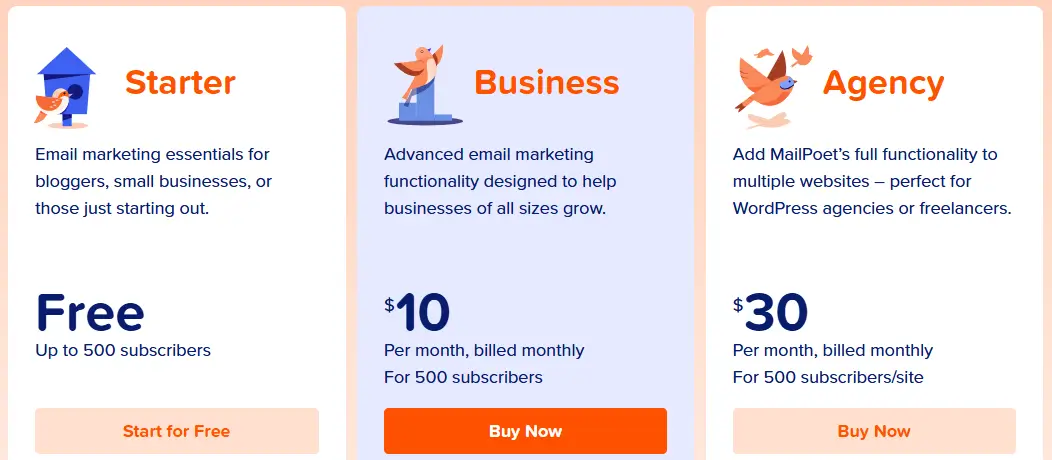The image size is (1052, 460).
Task: Click the $10 price in Business plan
Action: pyautogui.click(x=417, y=313)
